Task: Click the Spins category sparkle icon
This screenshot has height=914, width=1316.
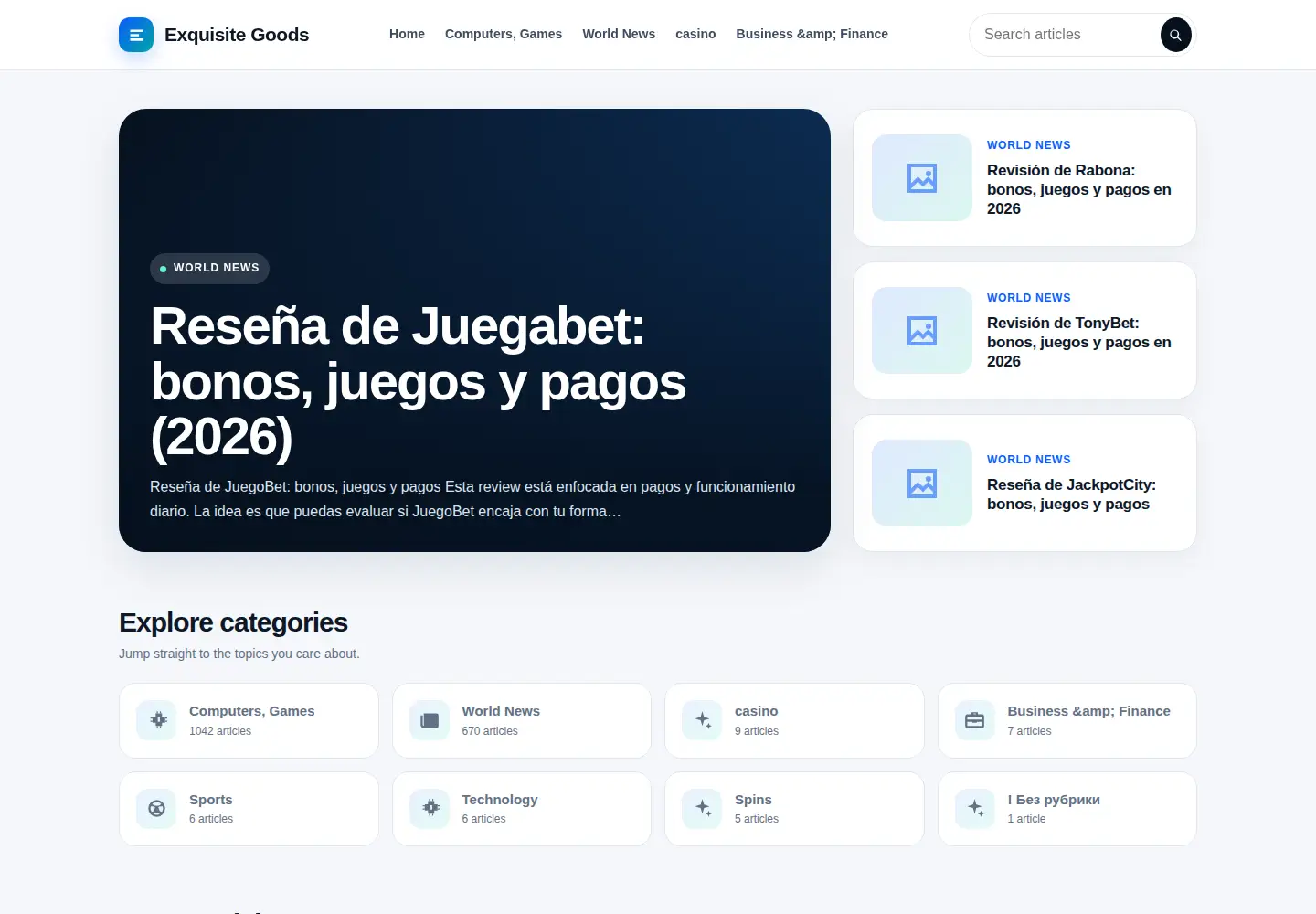Action: 702,809
